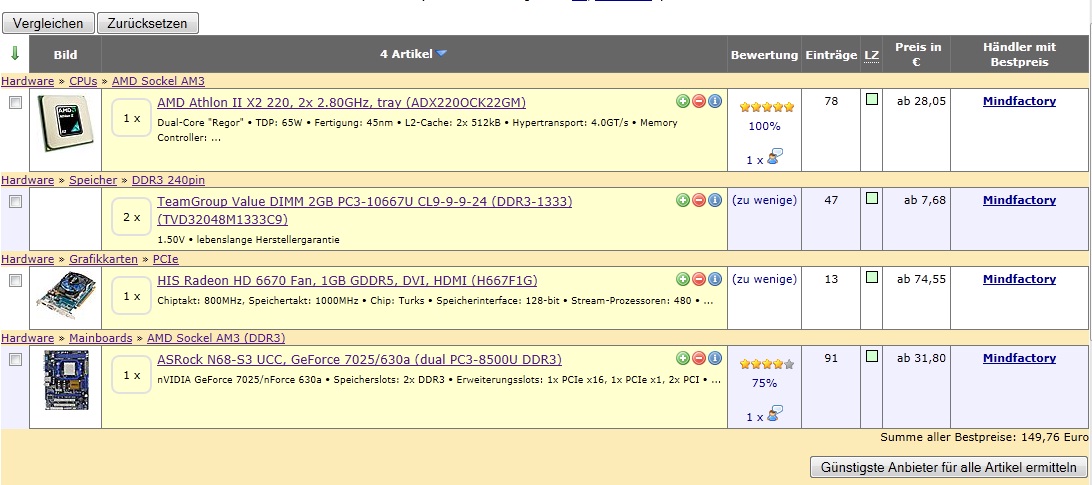Open the CPUs breadcrumb link
Viewport: 1092px width, 485px height.
point(83,81)
